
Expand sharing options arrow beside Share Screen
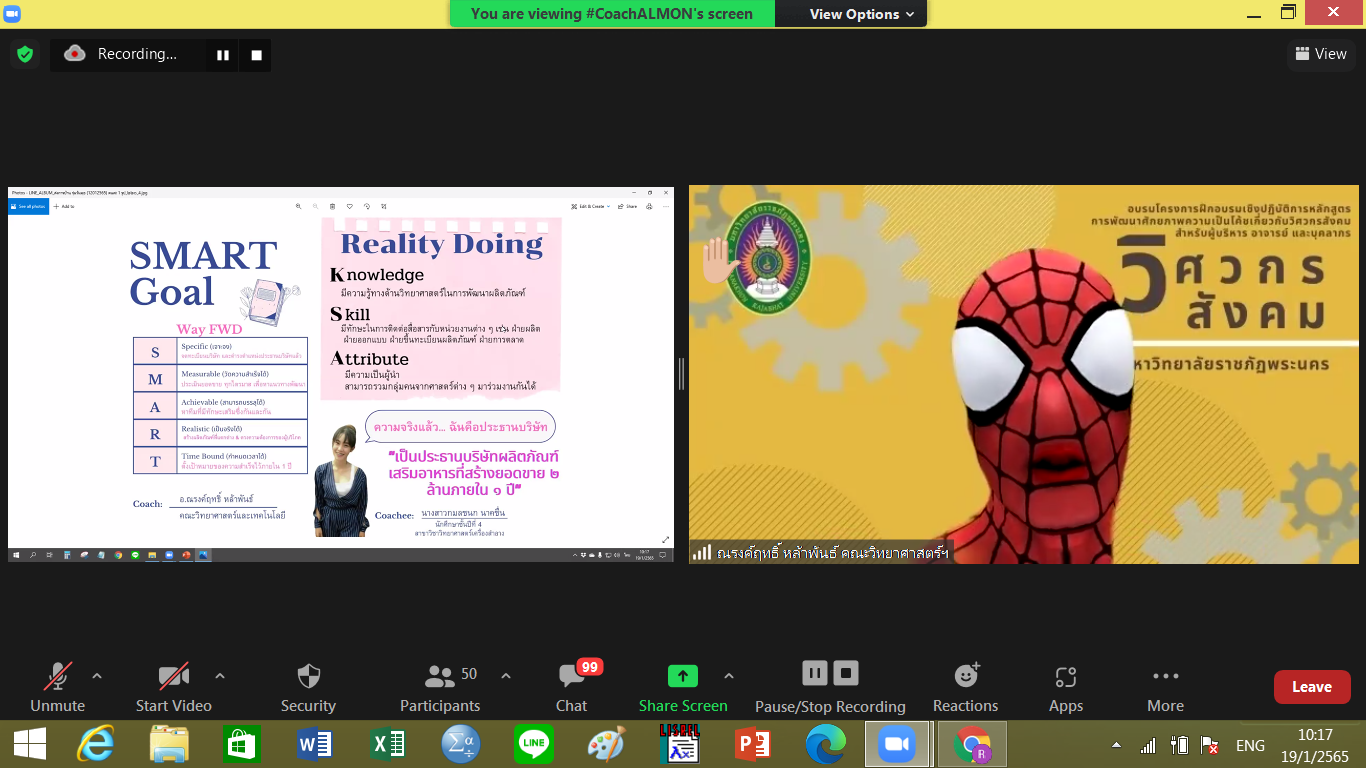[x=729, y=676]
